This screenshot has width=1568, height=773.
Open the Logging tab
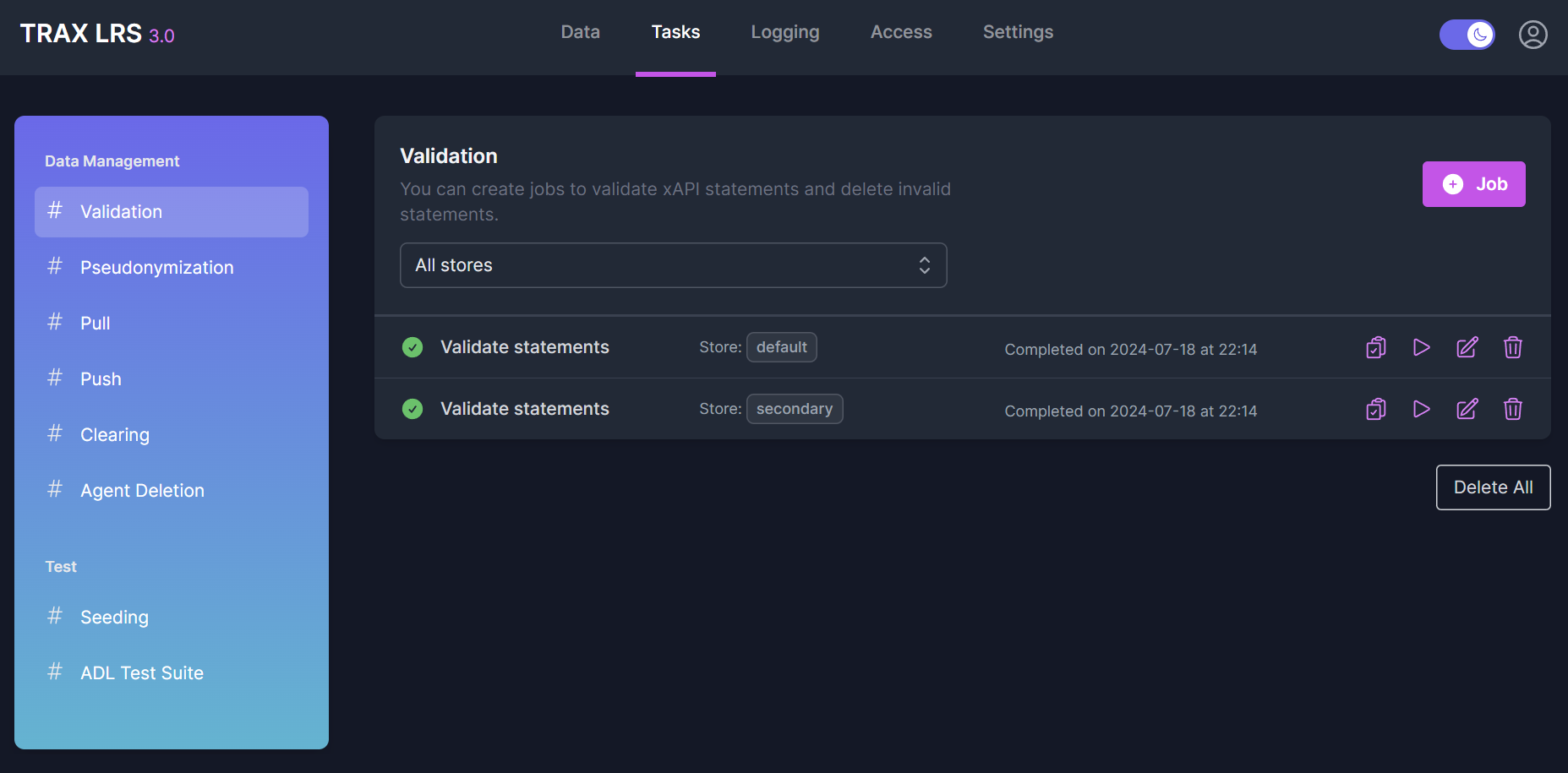(784, 32)
